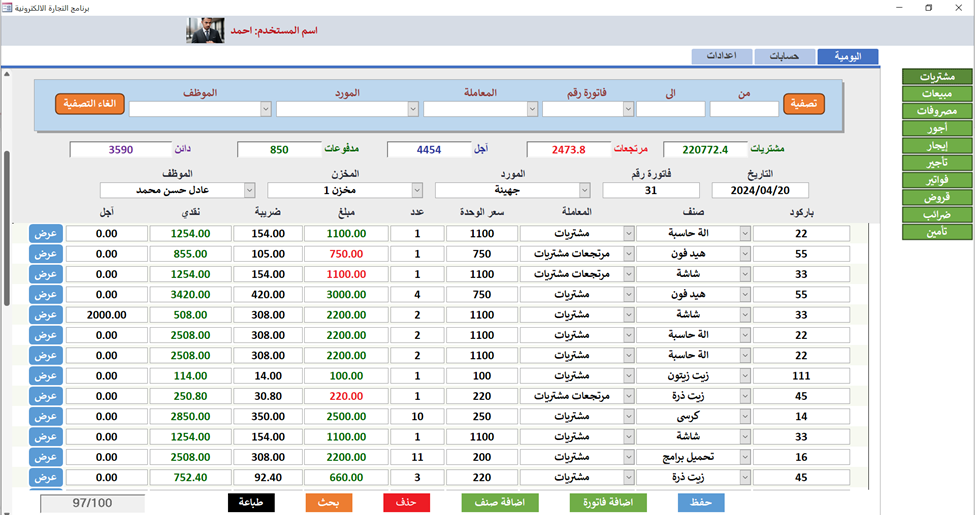This screenshot has width=975, height=515.
Task: Open the اعدادات tab
Action: [722, 56]
